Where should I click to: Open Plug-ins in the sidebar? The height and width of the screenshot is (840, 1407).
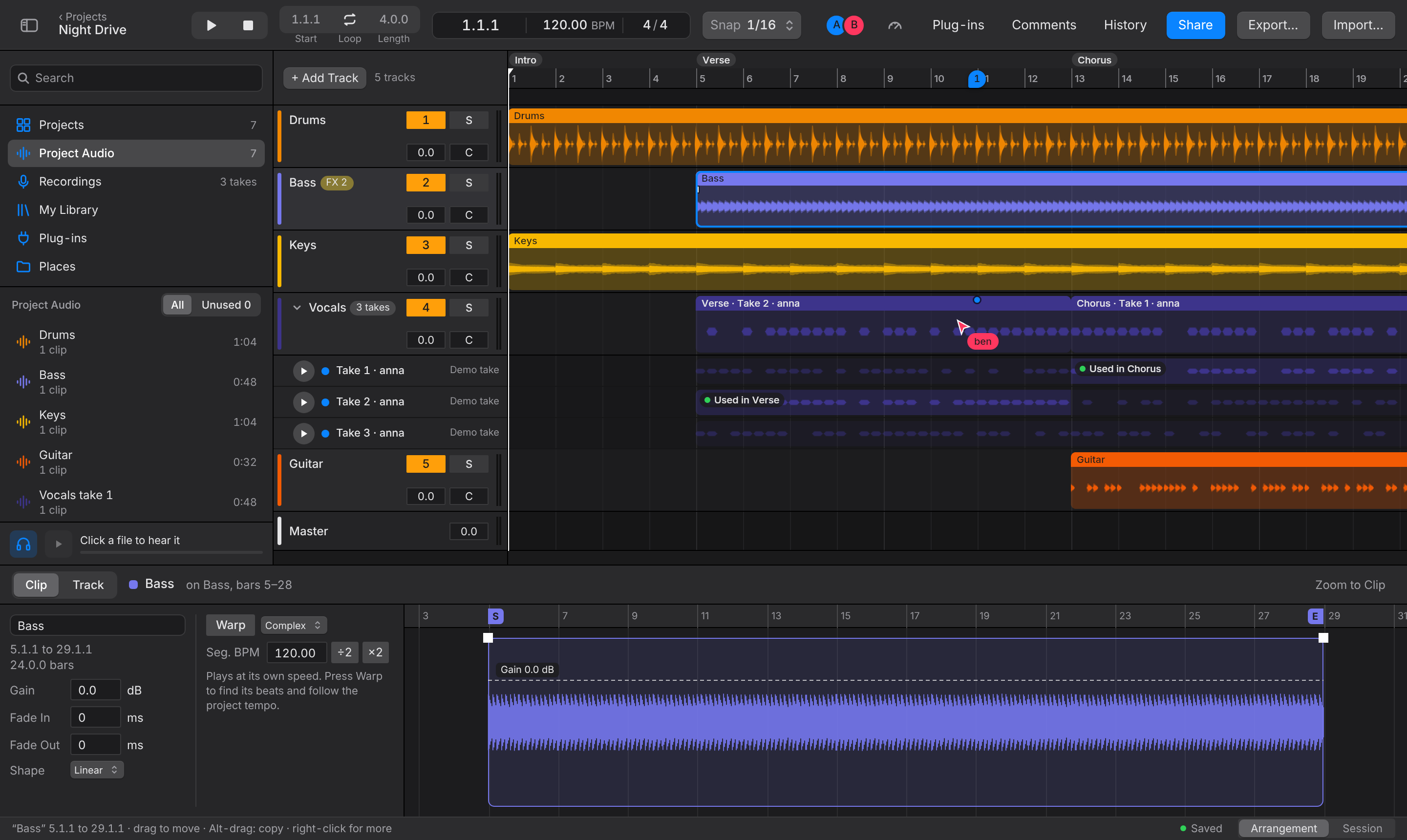pos(136,238)
